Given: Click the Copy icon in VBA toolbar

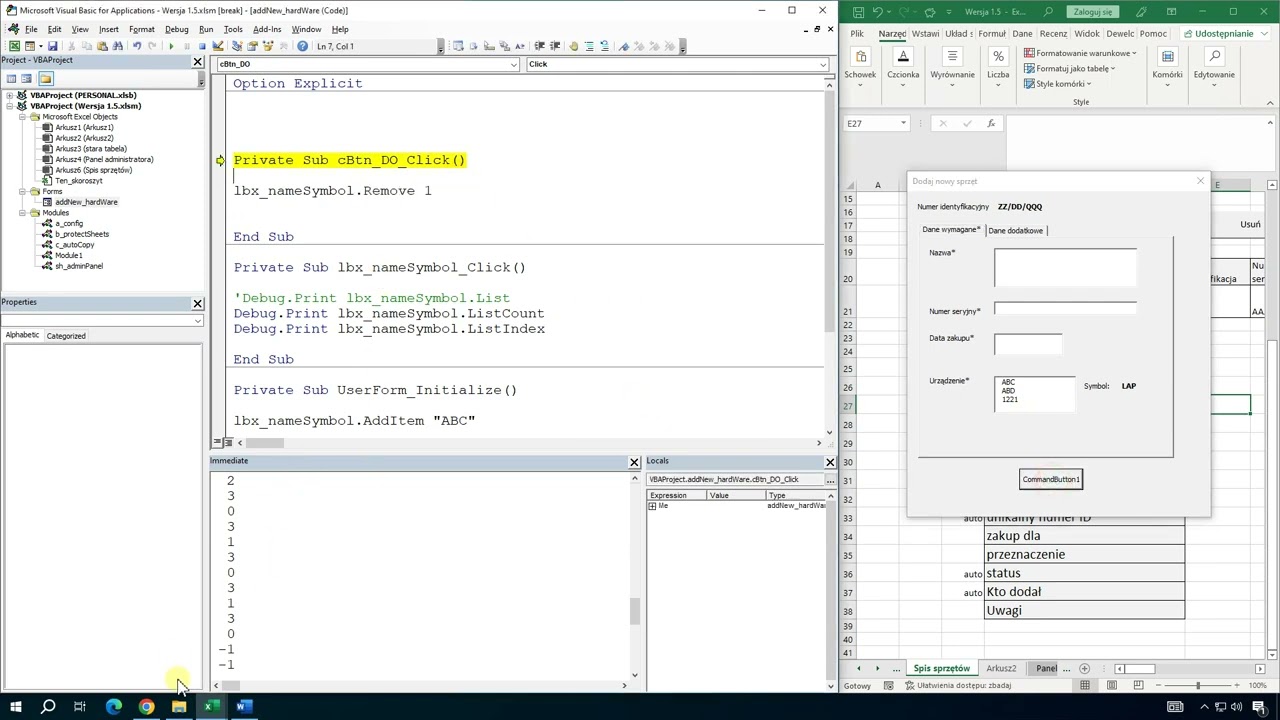Looking at the screenshot, I should pos(87,46).
